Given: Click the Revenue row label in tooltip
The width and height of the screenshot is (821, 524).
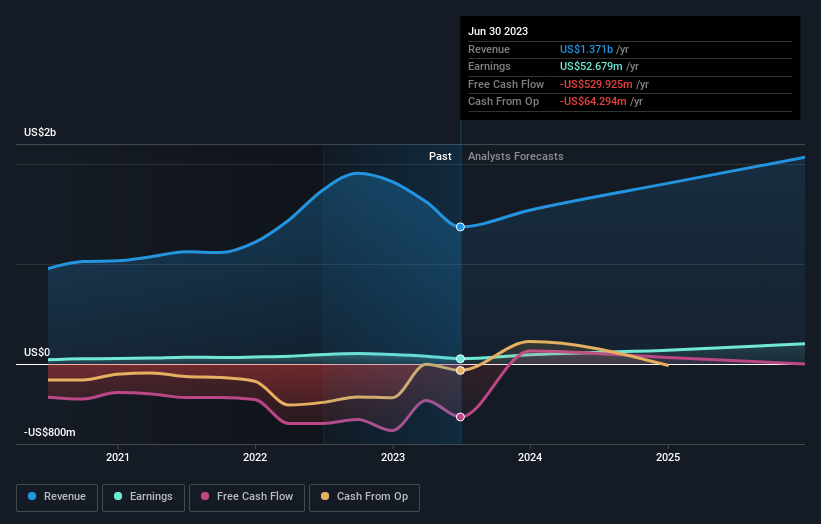Looking at the screenshot, I should tap(489, 49).
